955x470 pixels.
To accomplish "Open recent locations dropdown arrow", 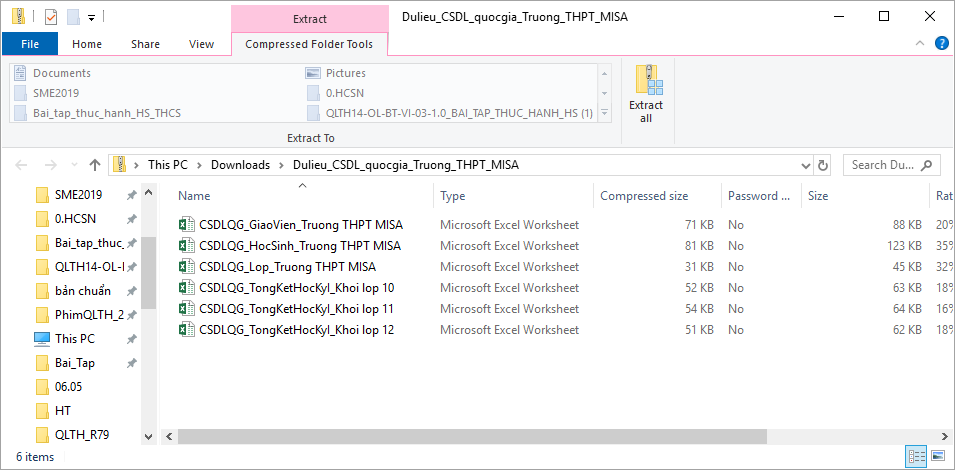I will (x=74, y=165).
